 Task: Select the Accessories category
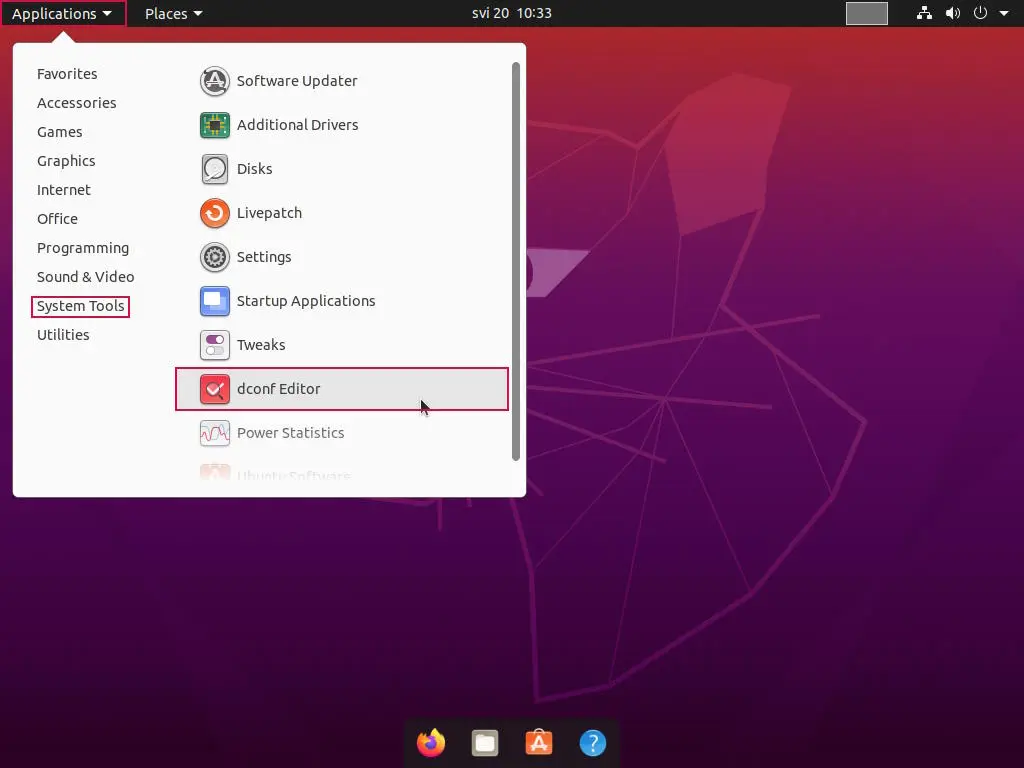tap(76, 103)
